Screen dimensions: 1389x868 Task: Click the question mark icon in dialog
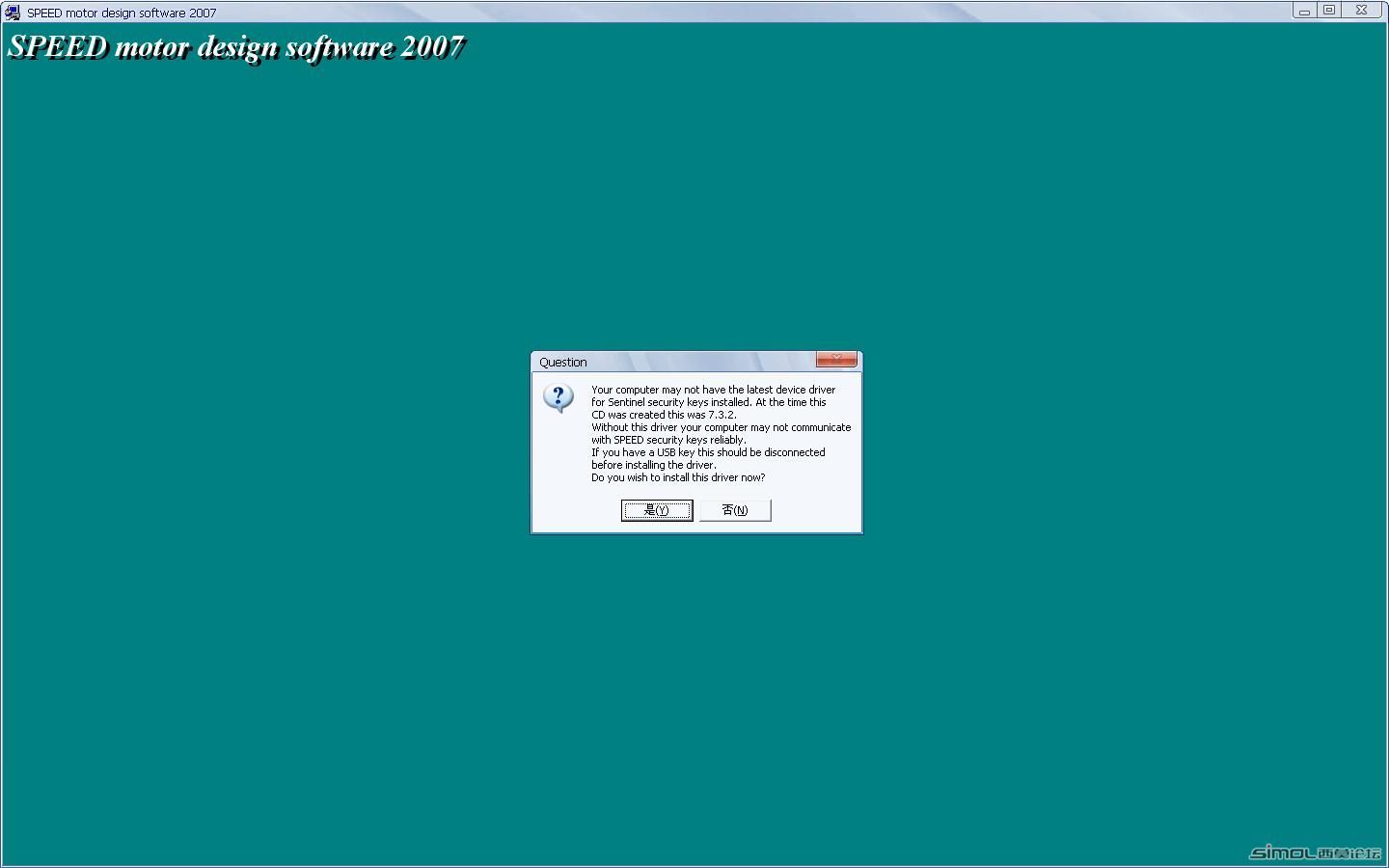[558, 397]
